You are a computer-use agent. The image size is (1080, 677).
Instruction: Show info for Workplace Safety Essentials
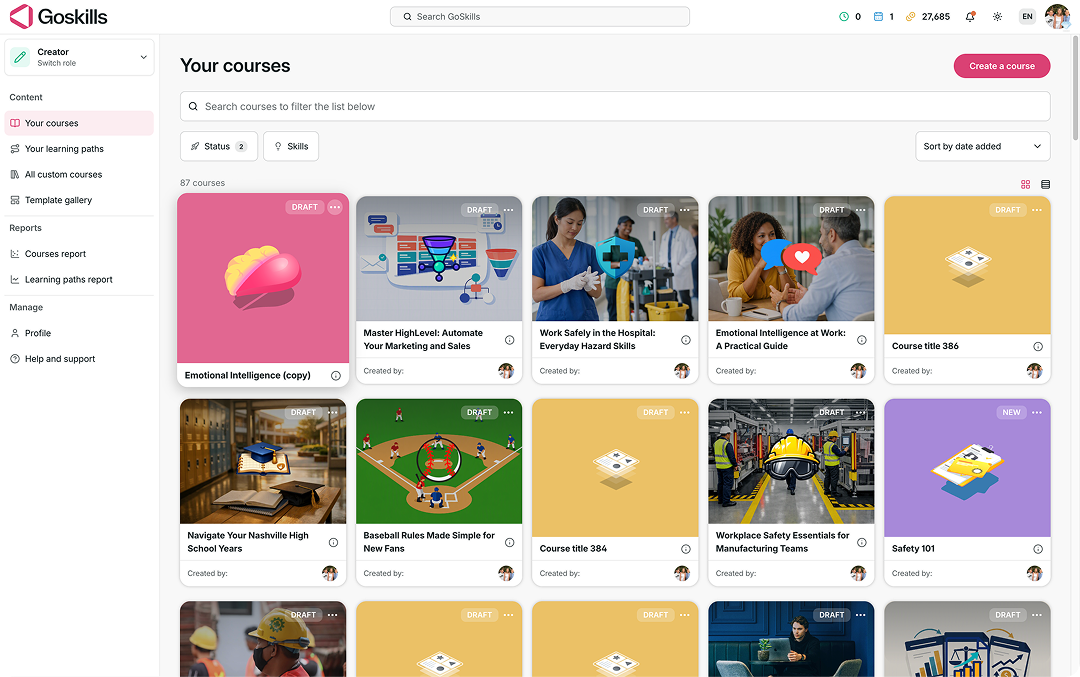(x=862, y=542)
